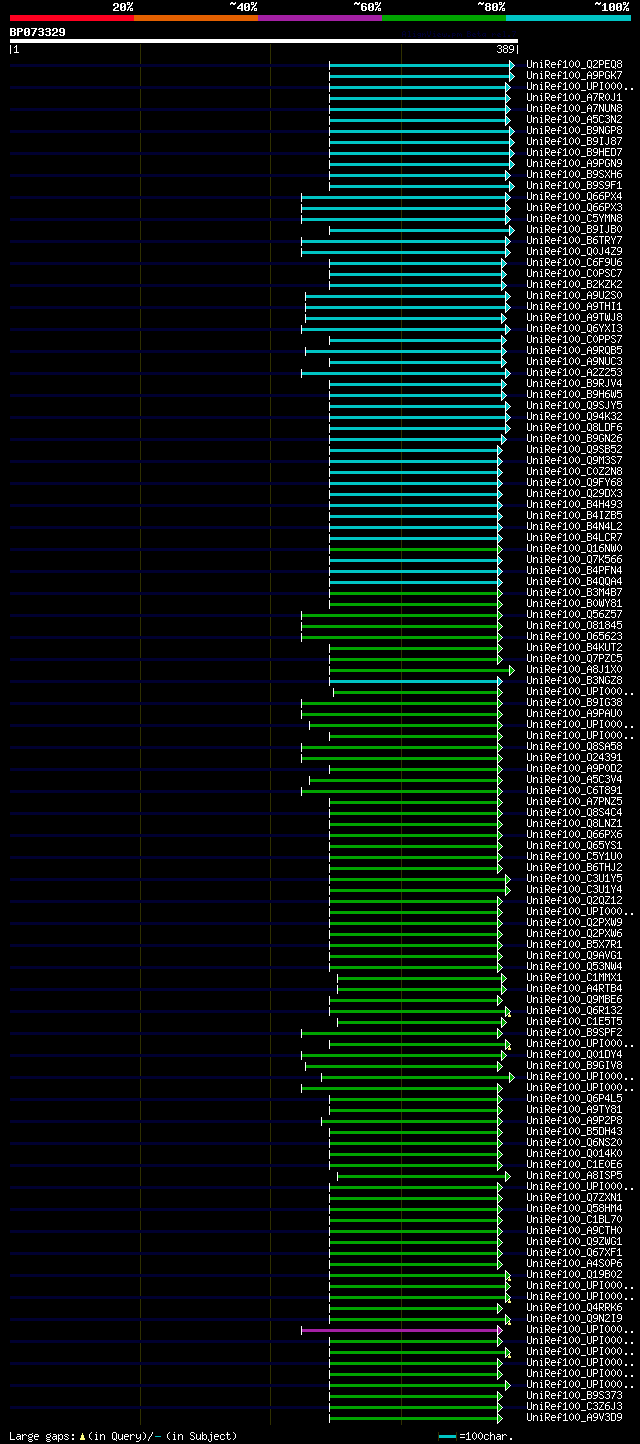Click the white query length bar

264,41
